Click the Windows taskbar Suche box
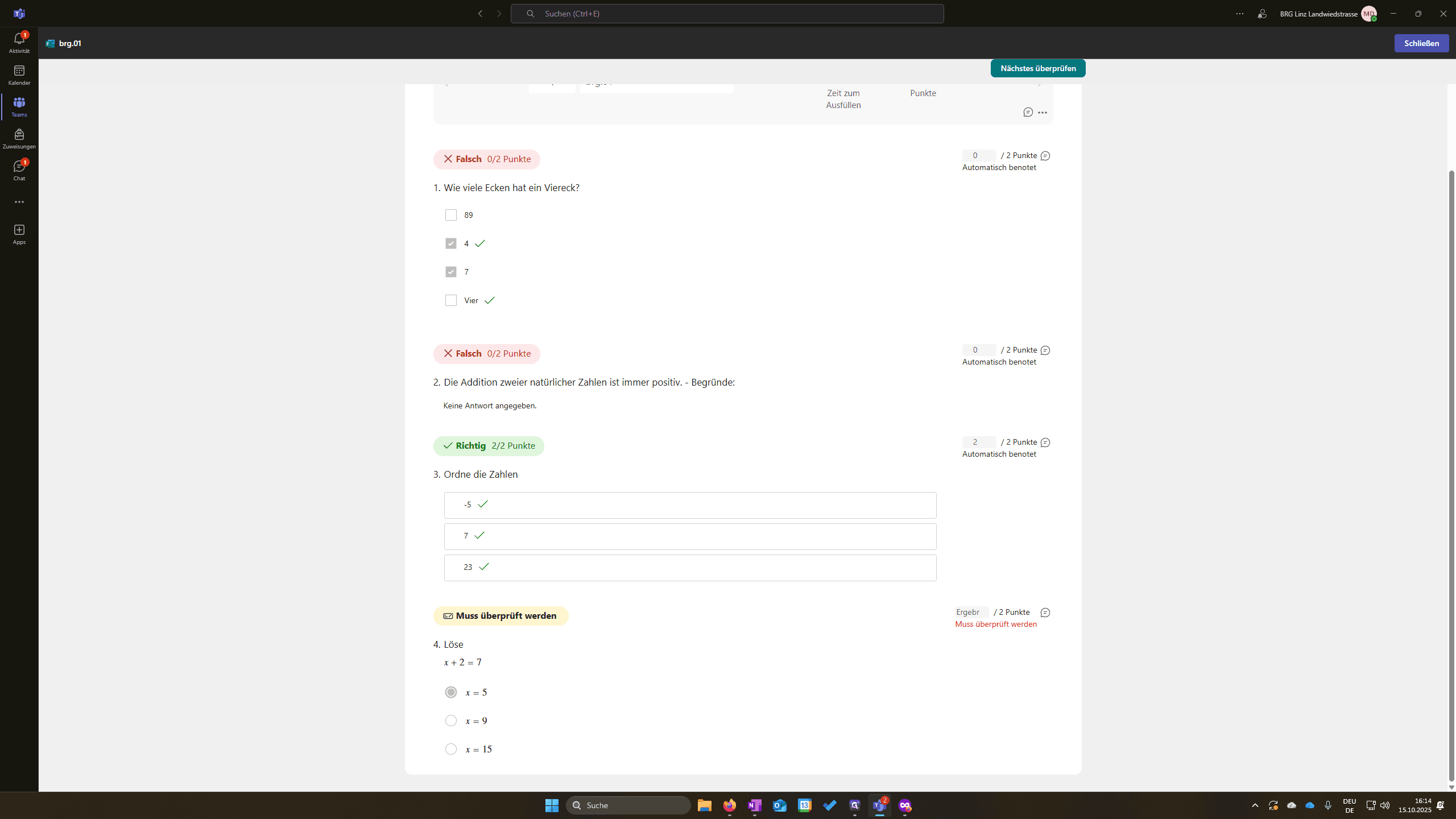This screenshot has width=1456, height=819. tap(628, 805)
